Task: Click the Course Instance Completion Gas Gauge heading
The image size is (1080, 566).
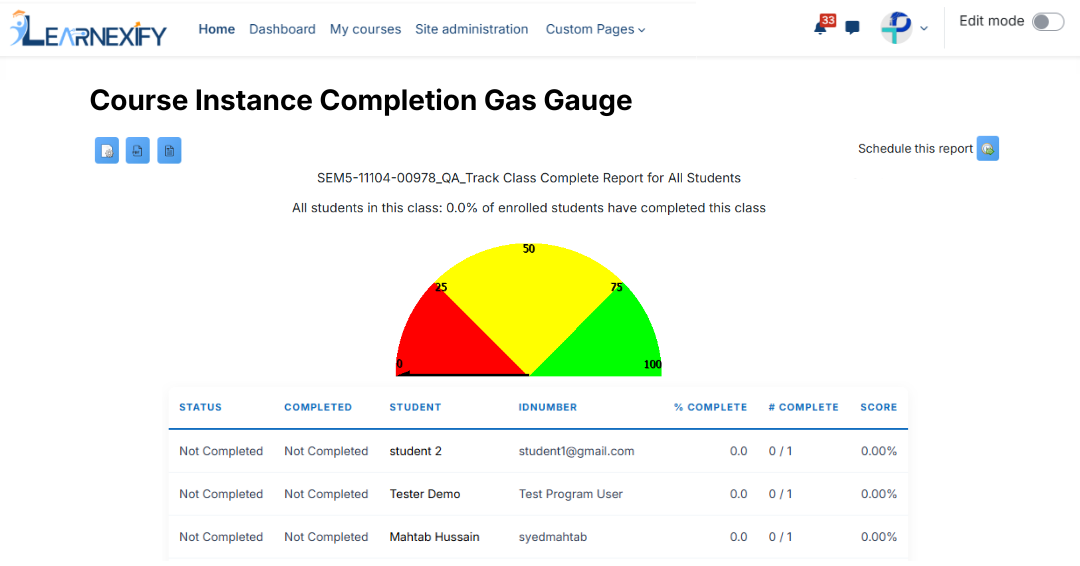Action: (x=361, y=101)
